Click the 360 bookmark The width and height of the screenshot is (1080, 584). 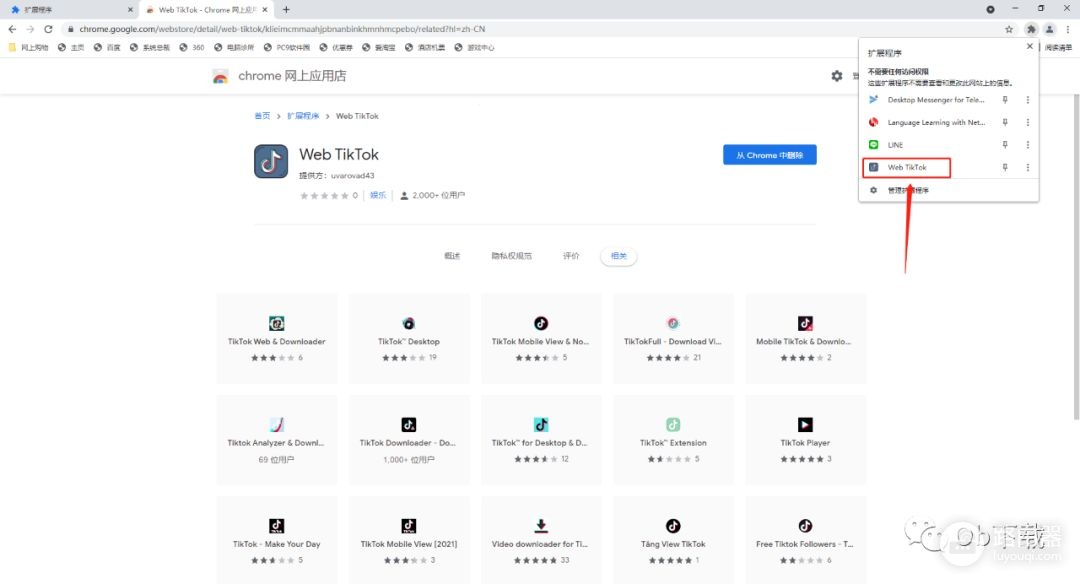(192, 48)
